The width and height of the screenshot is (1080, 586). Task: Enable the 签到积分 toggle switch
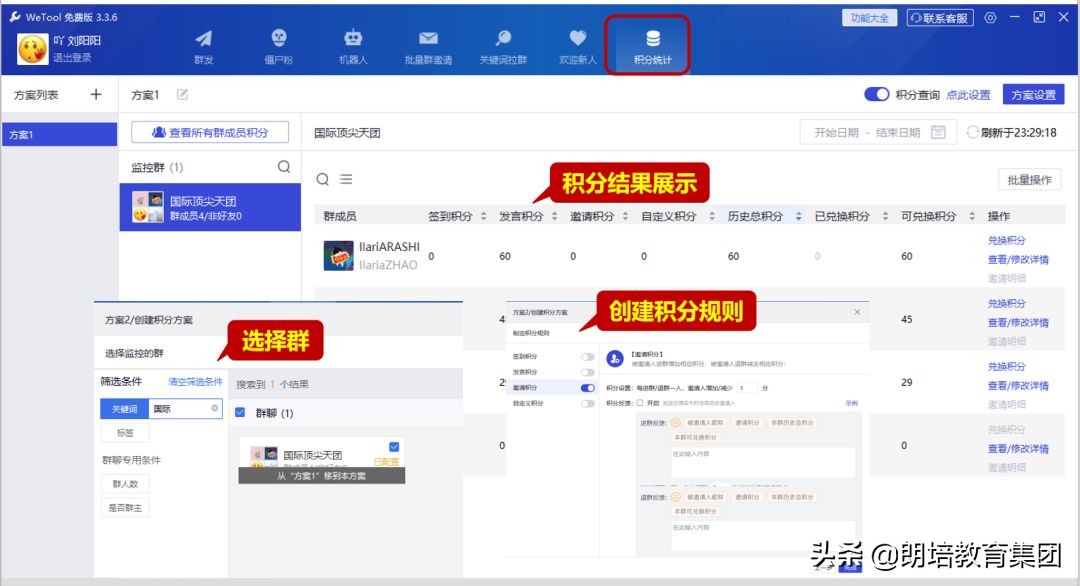(588, 356)
